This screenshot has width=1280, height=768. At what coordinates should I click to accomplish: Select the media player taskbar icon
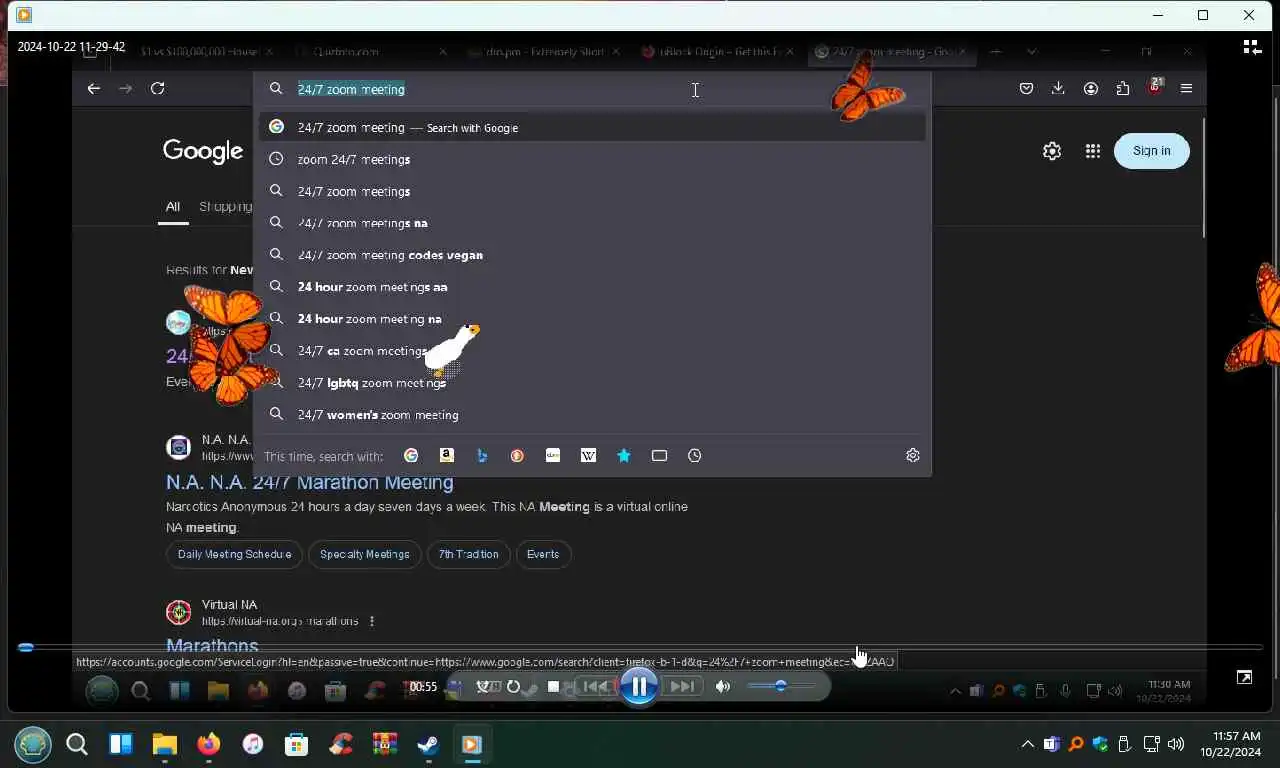pos(472,744)
